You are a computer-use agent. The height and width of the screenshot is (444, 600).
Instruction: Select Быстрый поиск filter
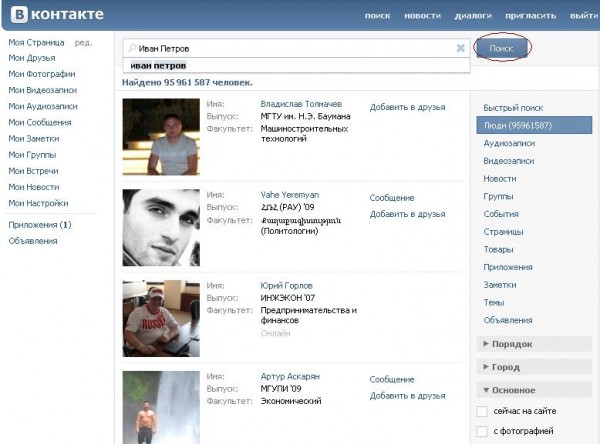pyautogui.click(x=513, y=108)
